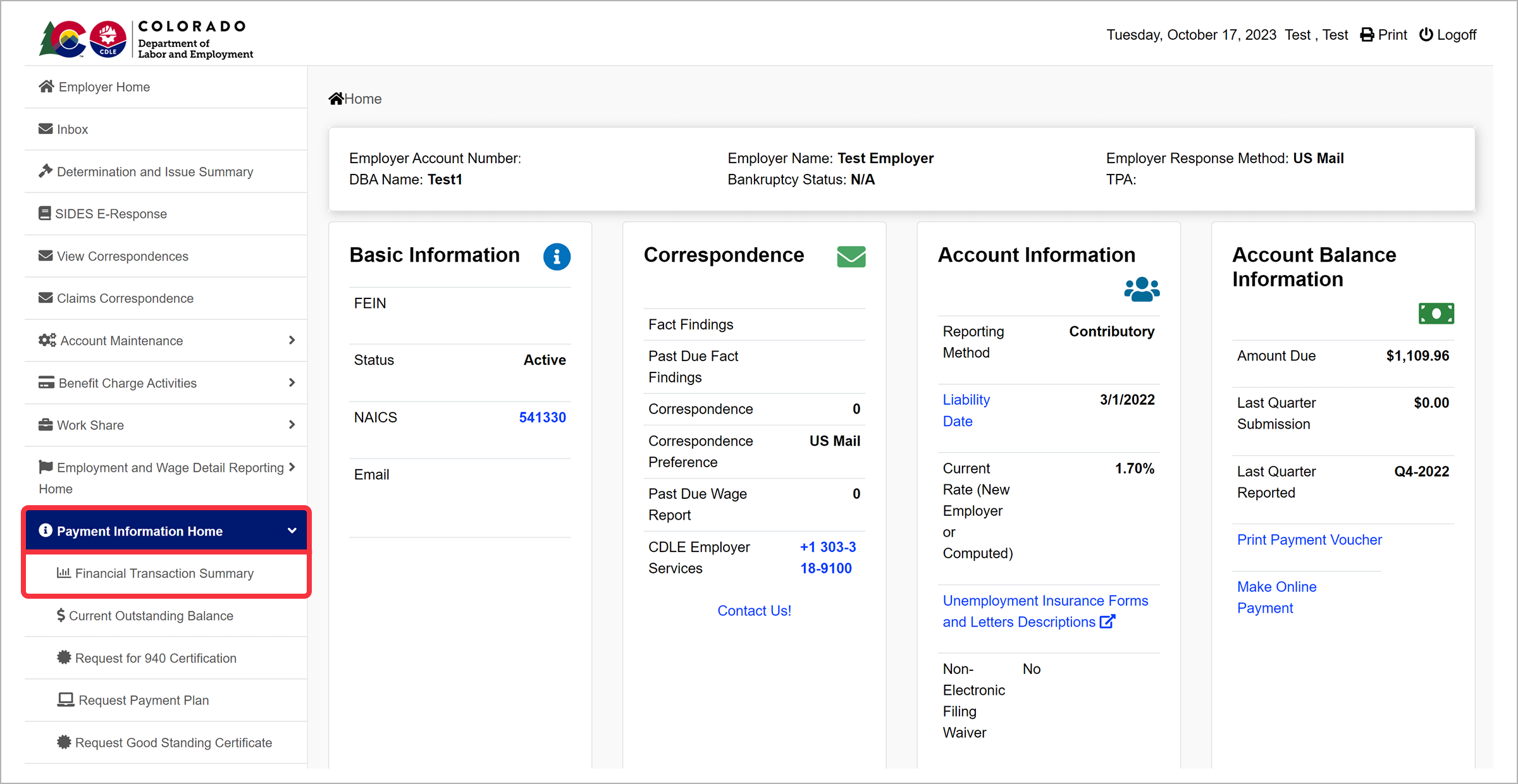Click the Print printer icon

tap(1367, 35)
